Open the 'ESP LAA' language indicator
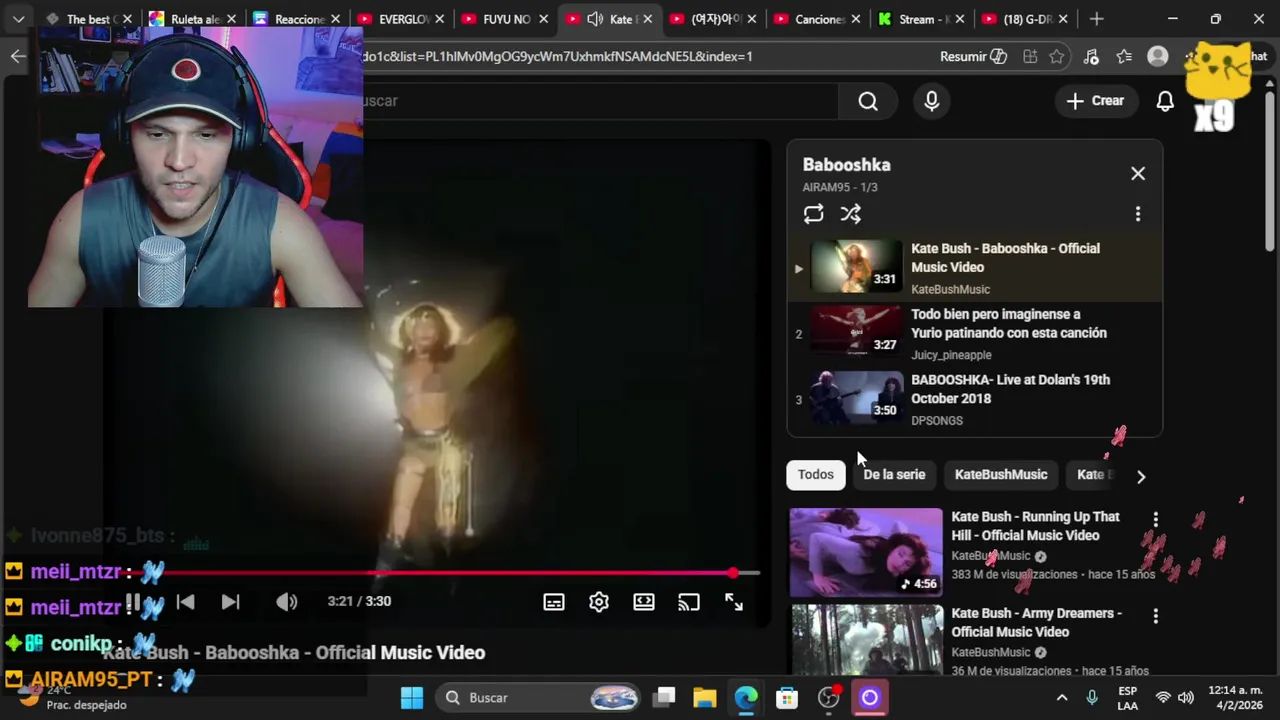The image size is (1280, 720). tap(1127, 698)
